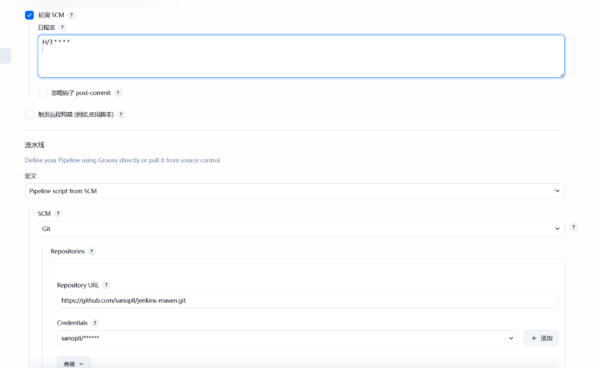Image resolution: width=600 pixels, height=368 pixels.
Task: Open help for Credentials field
Action: [x=95, y=323]
